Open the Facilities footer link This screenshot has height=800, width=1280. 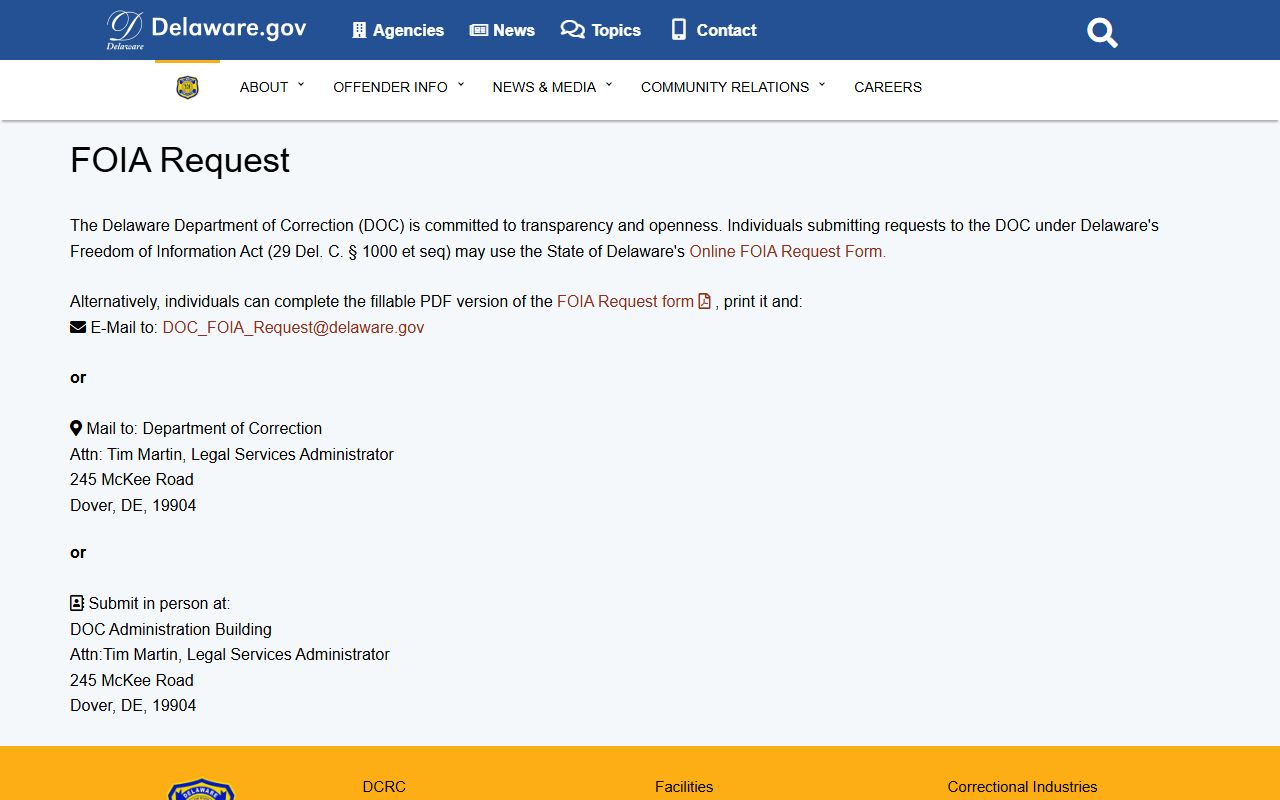[x=684, y=787]
